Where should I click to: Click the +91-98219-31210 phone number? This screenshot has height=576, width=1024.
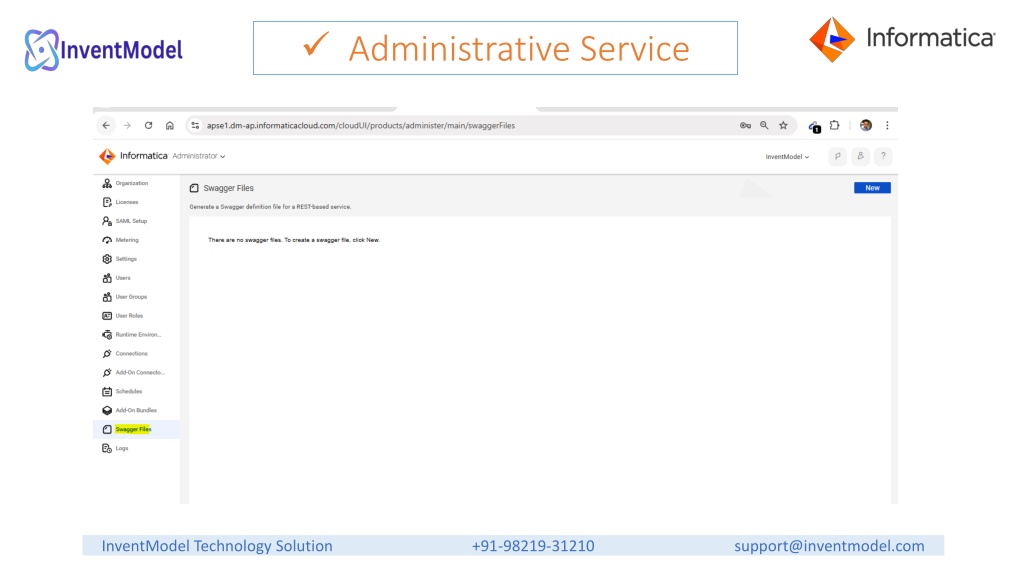pyautogui.click(x=533, y=546)
